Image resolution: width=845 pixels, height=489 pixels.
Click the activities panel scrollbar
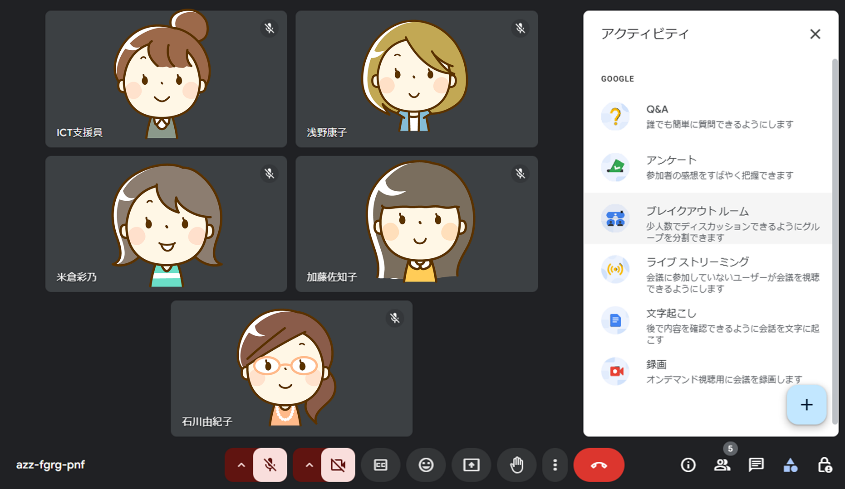835,240
